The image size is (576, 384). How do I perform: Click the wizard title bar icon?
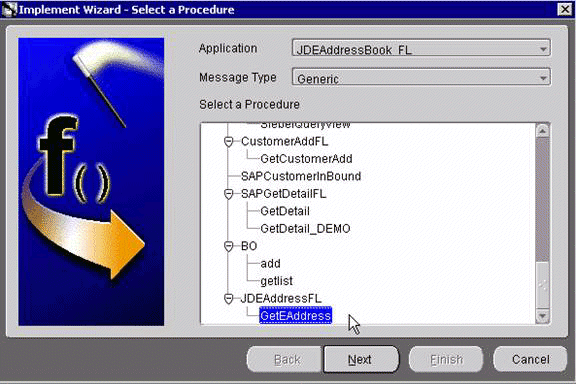[x=9, y=10]
